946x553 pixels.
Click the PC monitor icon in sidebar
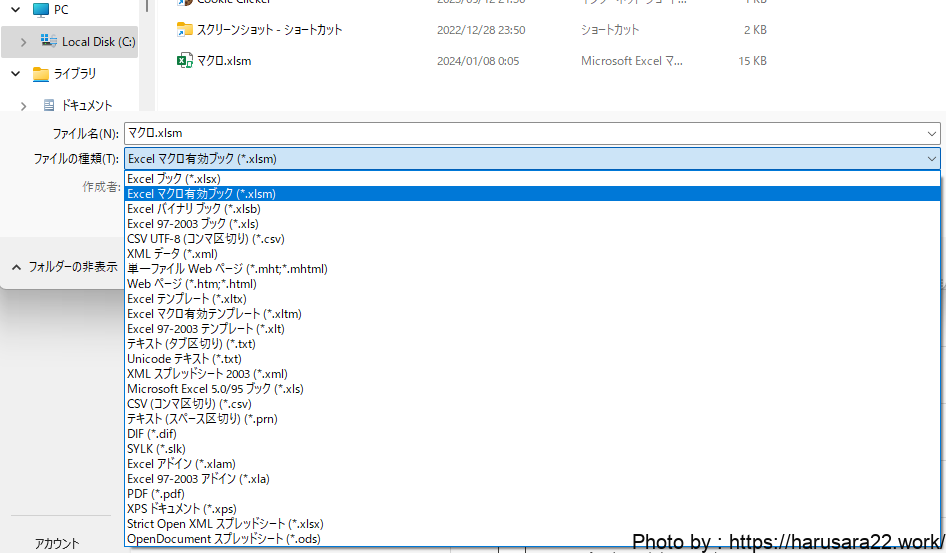[x=40, y=10]
